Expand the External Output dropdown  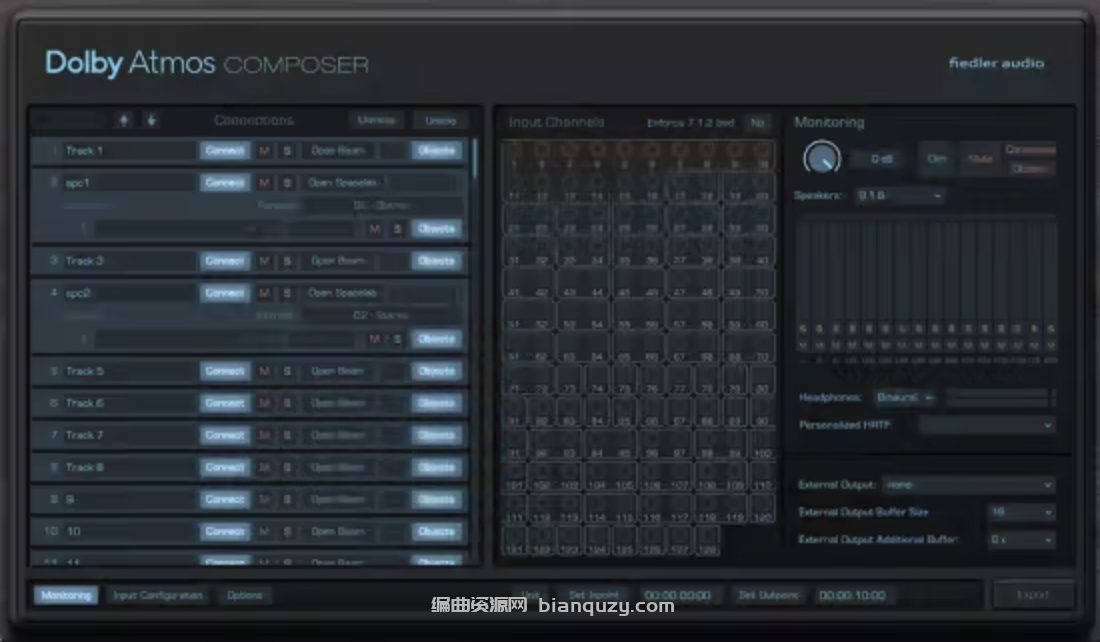pyautogui.click(x=970, y=485)
